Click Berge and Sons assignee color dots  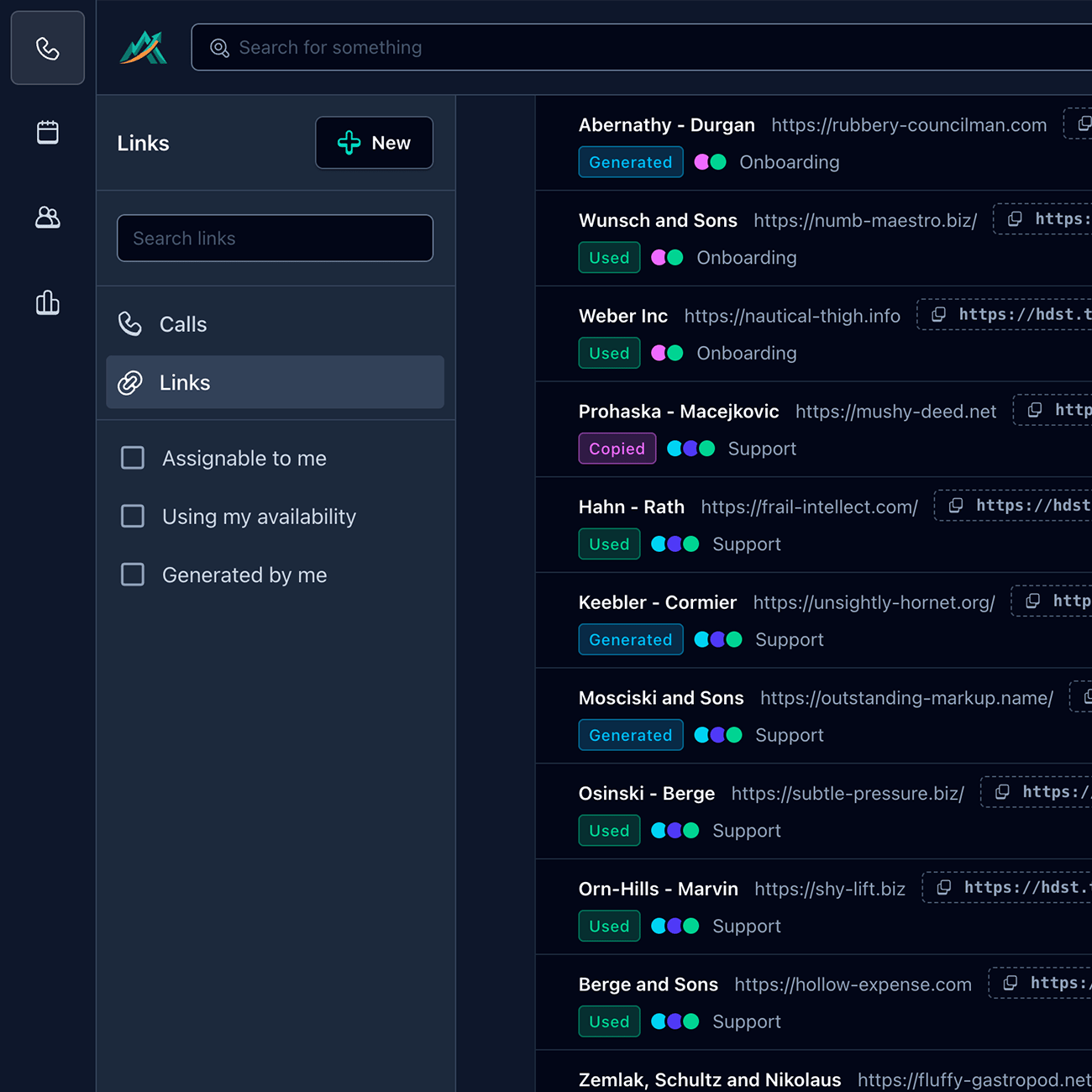(675, 1021)
